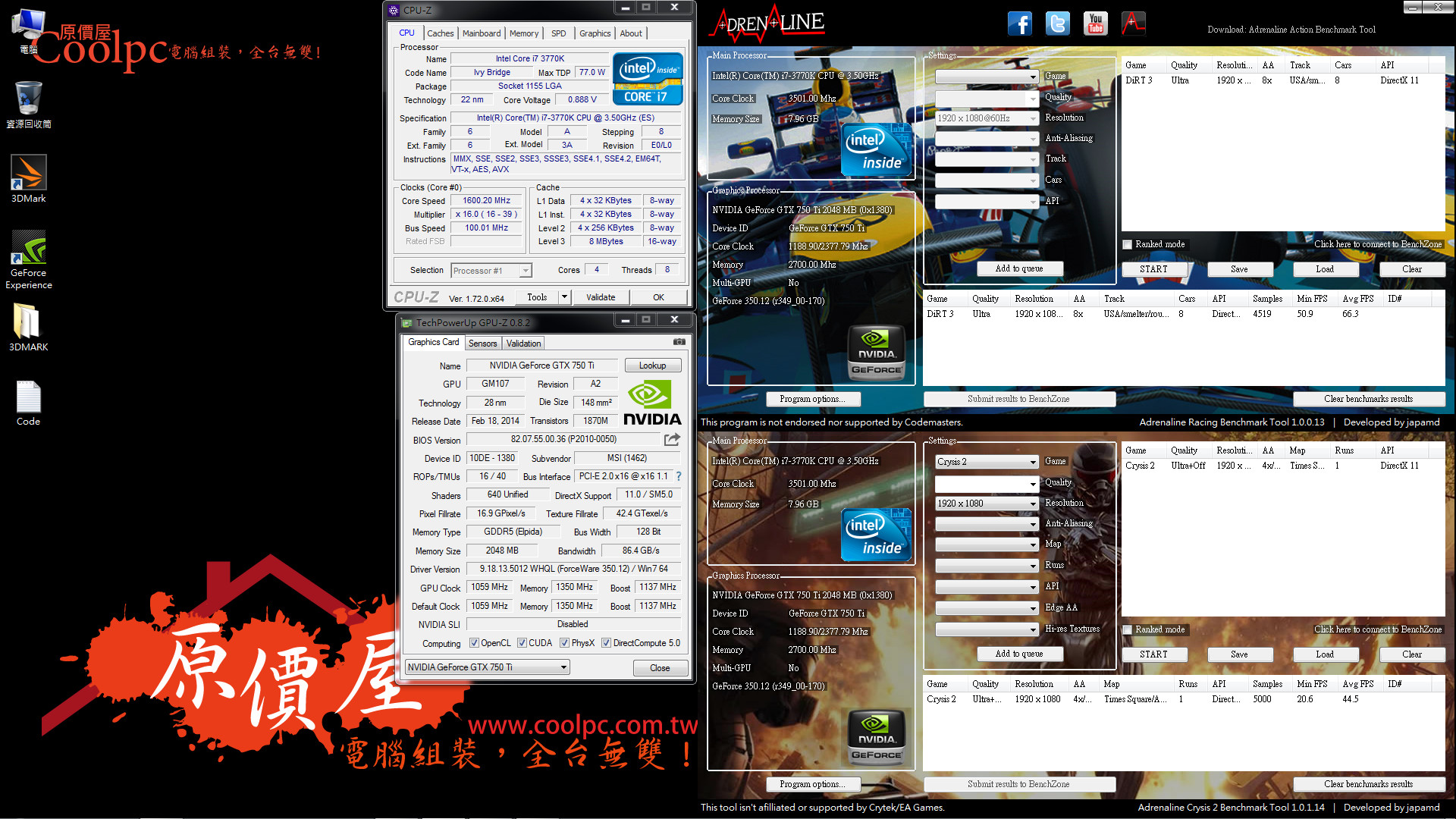Toggle the DirectCompute 5.0 checkbox
This screenshot has height=819, width=1456.
606,643
